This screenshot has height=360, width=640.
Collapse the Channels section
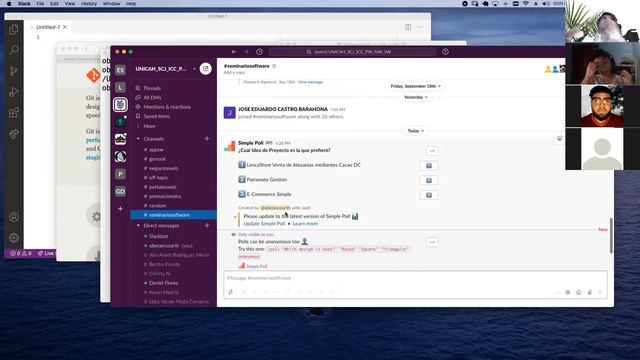(138, 139)
